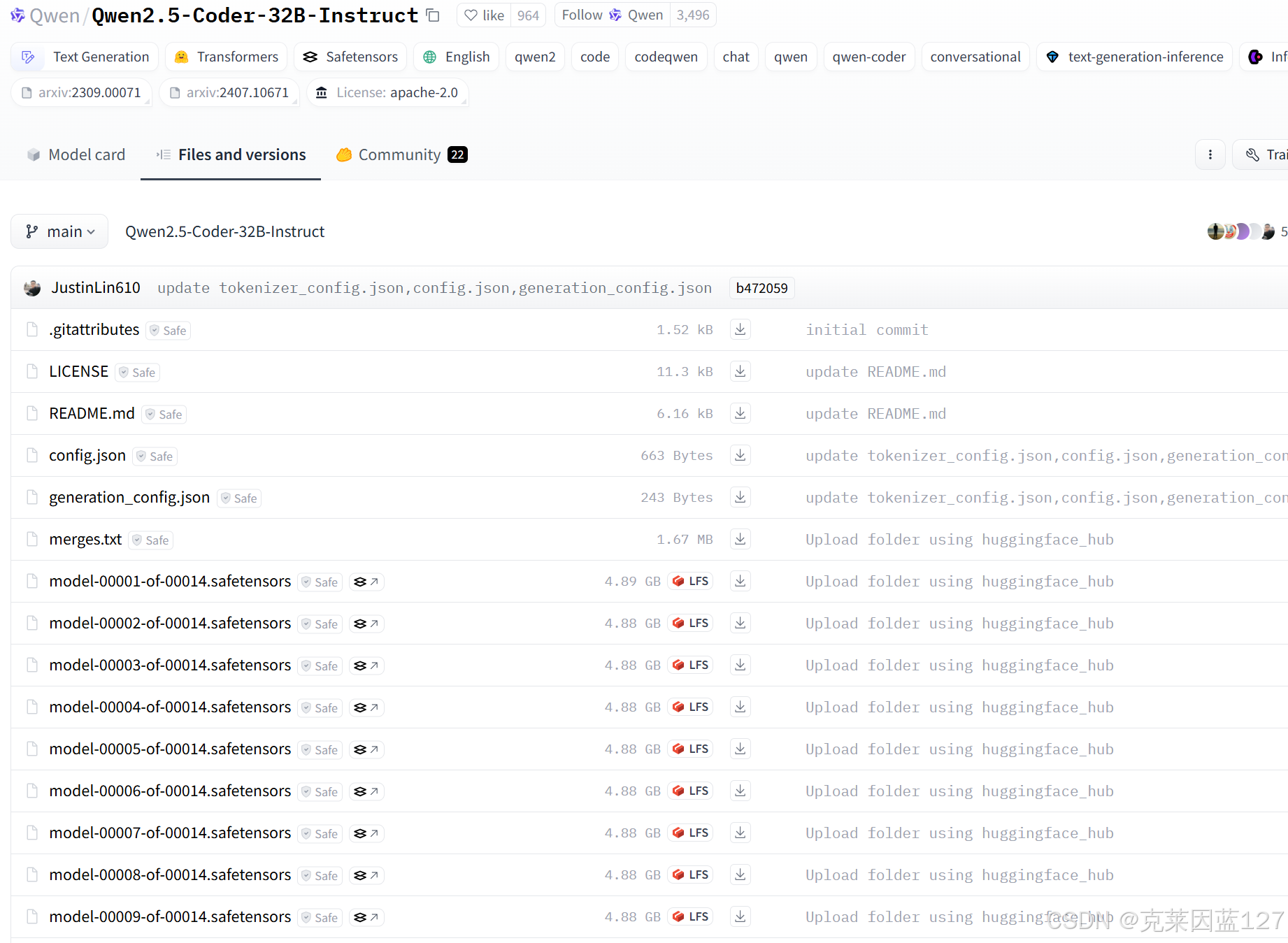
Task: Download model-00009-of-00014.safetensors
Action: (740, 916)
